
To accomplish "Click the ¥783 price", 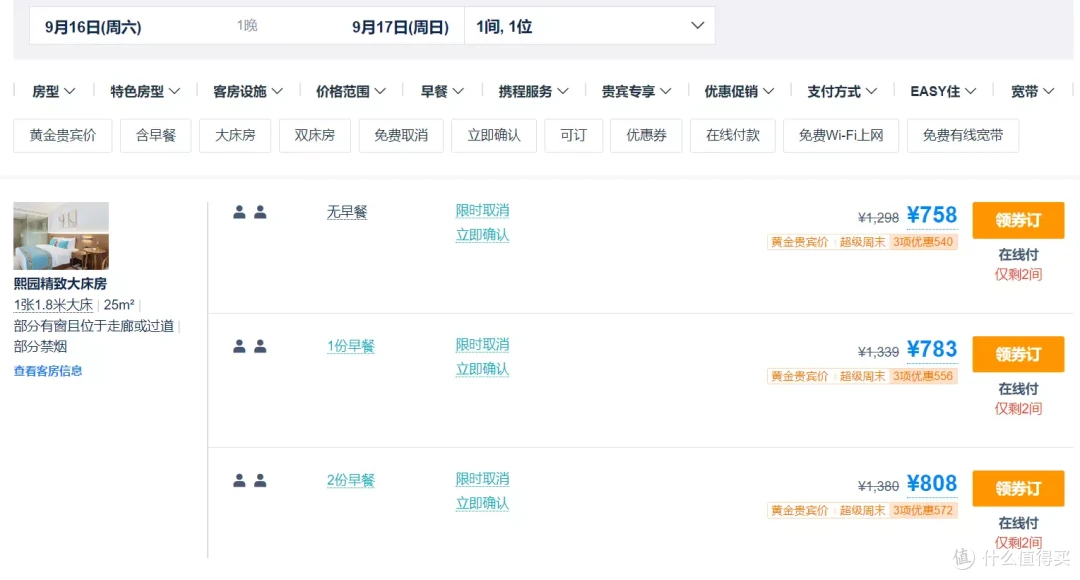I will pos(932,349).
